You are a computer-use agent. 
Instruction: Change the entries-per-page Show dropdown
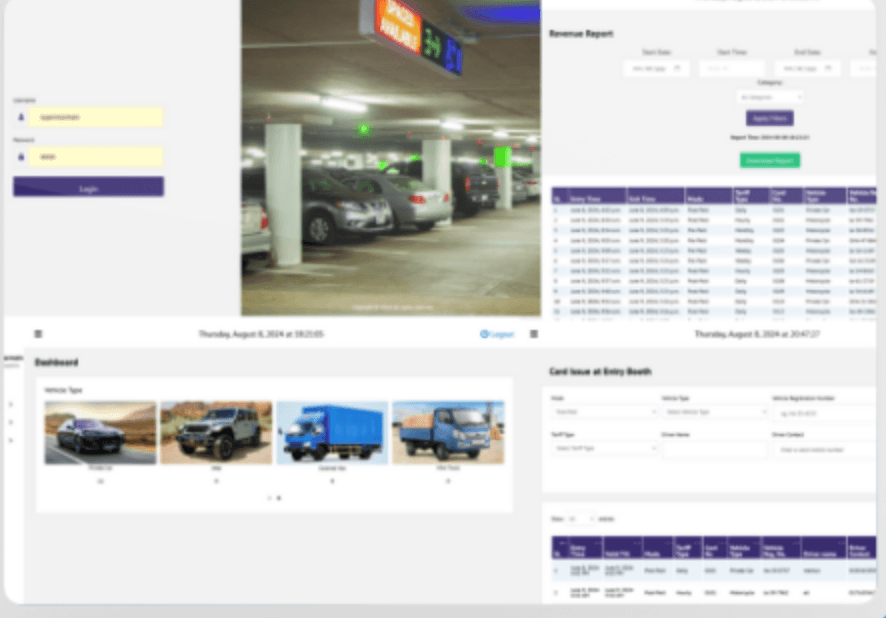[x=580, y=516]
